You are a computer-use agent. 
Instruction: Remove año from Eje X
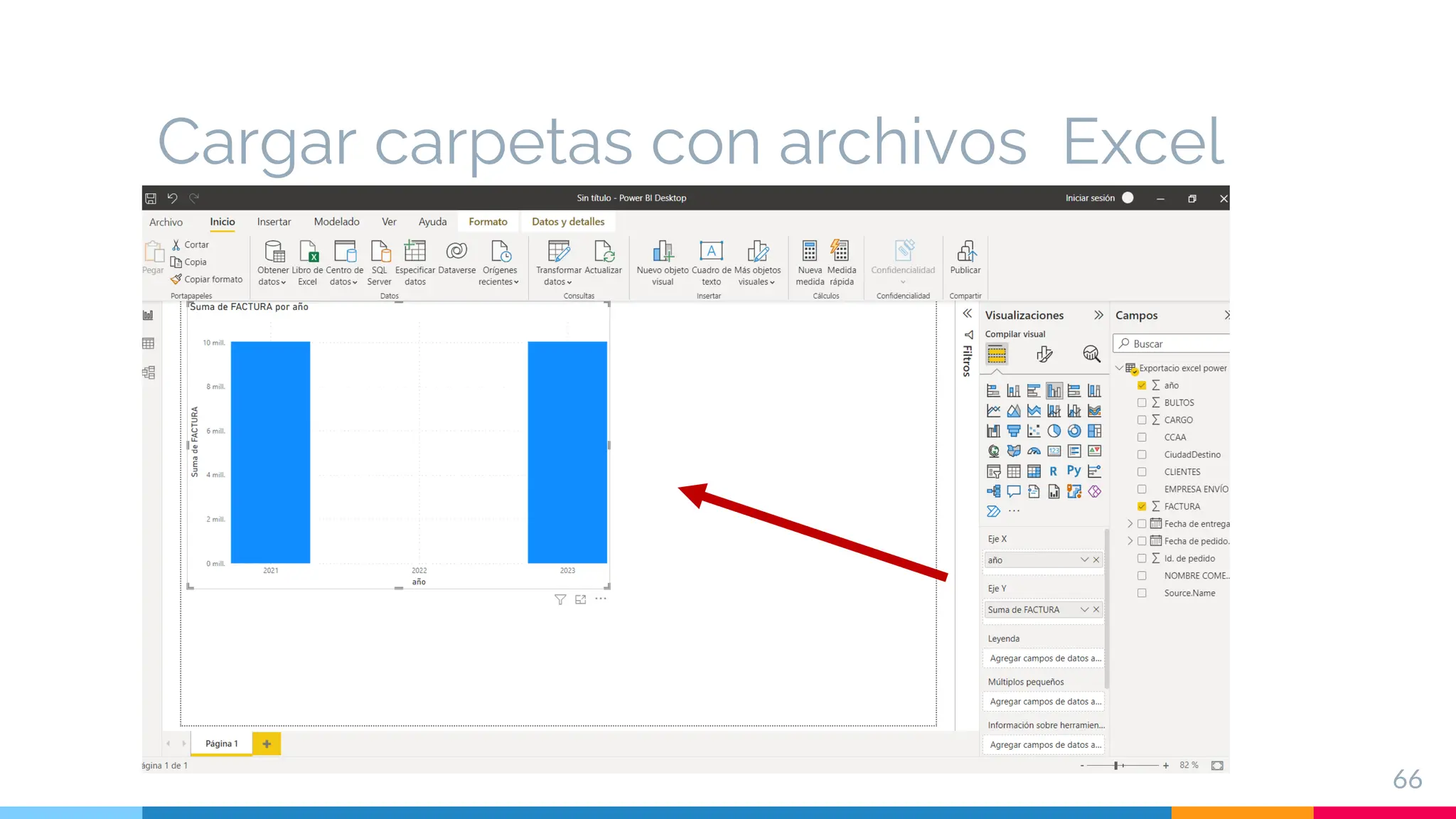coord(1096,560)
